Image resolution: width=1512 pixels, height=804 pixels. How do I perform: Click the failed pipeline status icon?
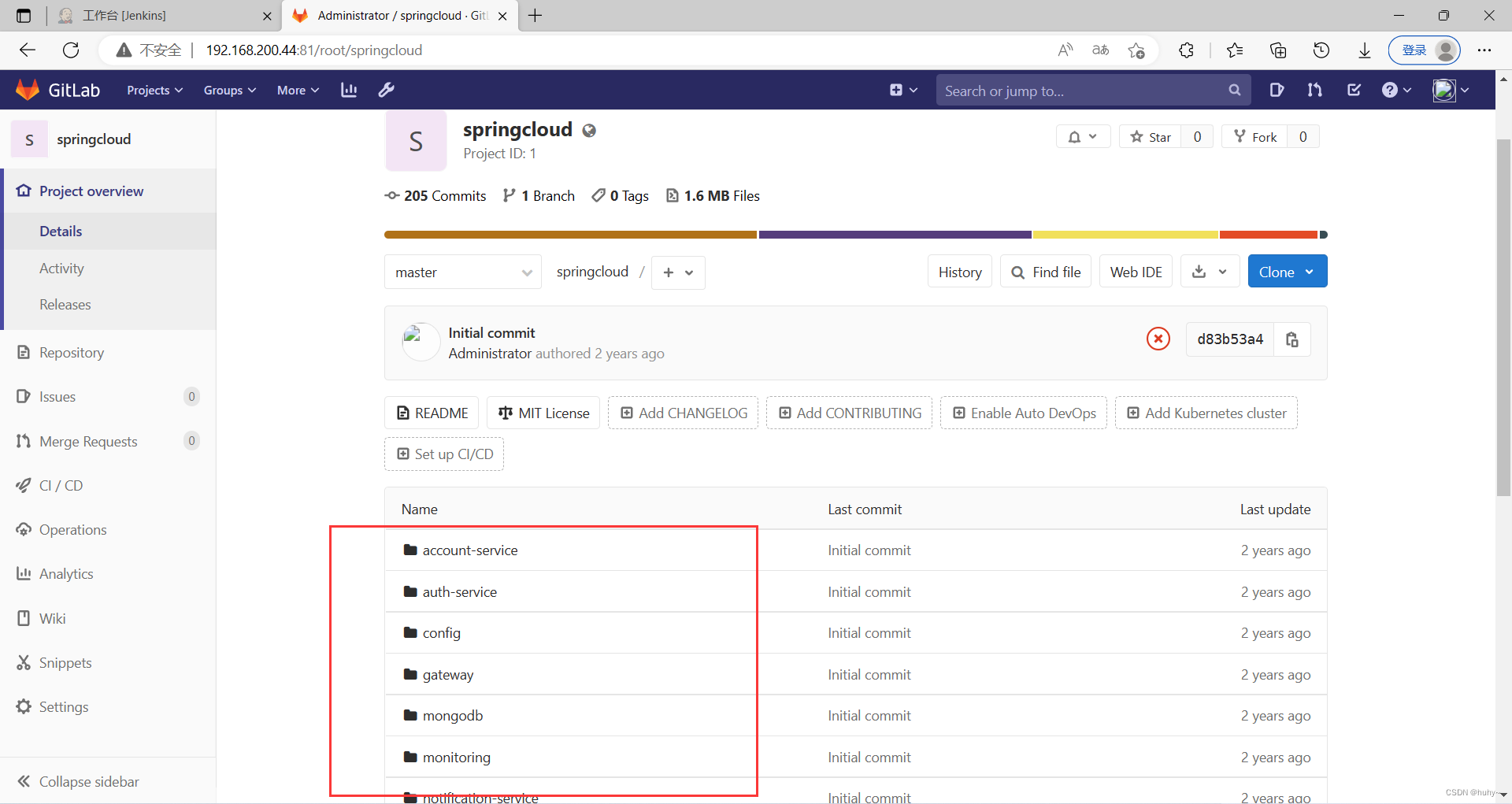click(1158, 339)
